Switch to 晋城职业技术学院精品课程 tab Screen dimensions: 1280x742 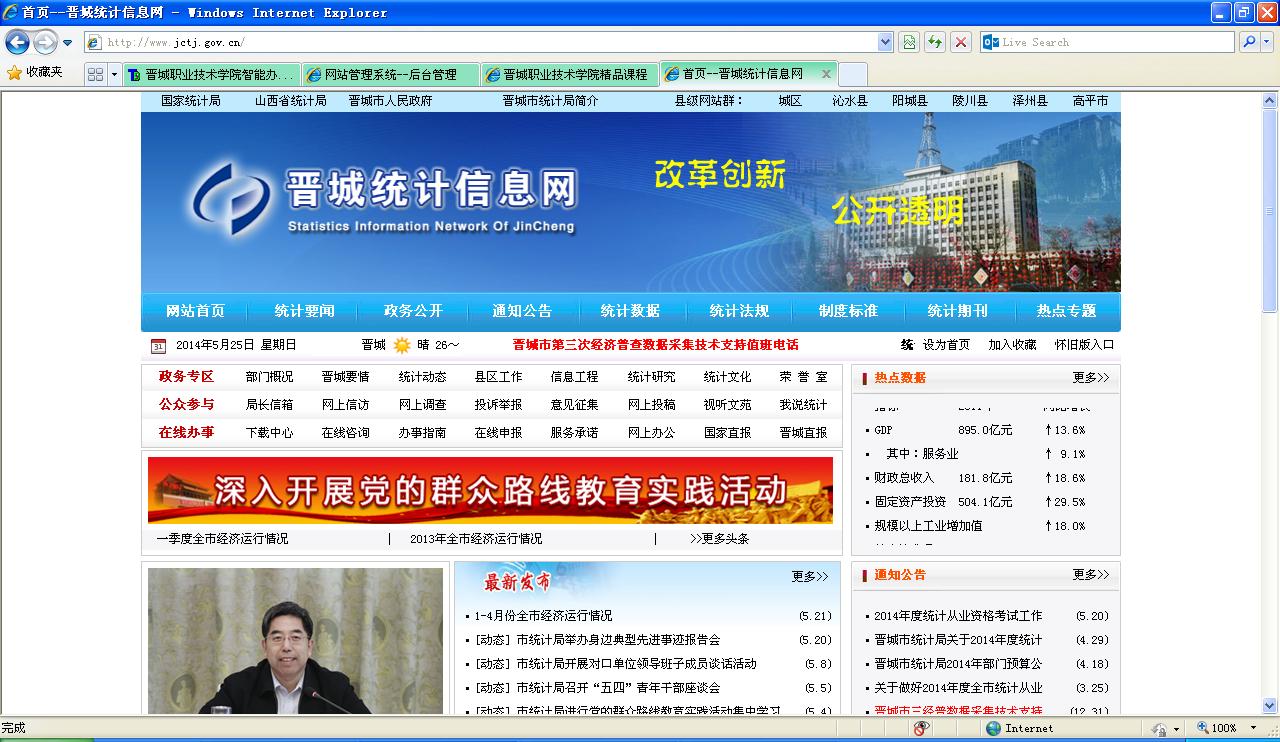pyautogui.click(x=570, y=74)
